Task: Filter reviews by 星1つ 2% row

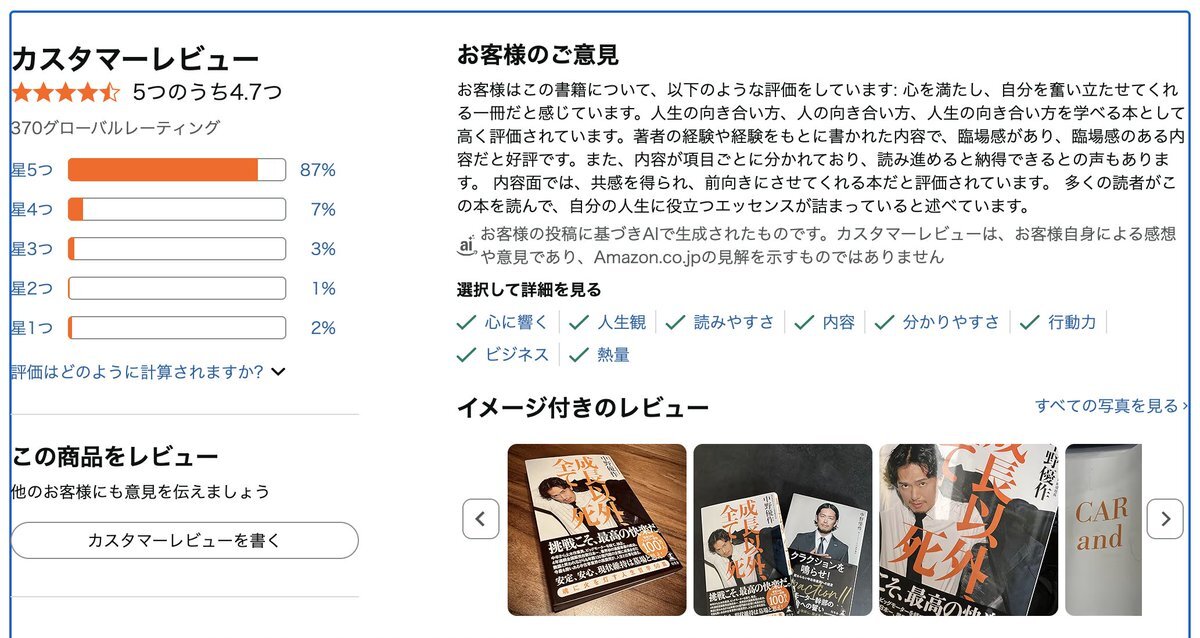Action: (x=173, y=328)
